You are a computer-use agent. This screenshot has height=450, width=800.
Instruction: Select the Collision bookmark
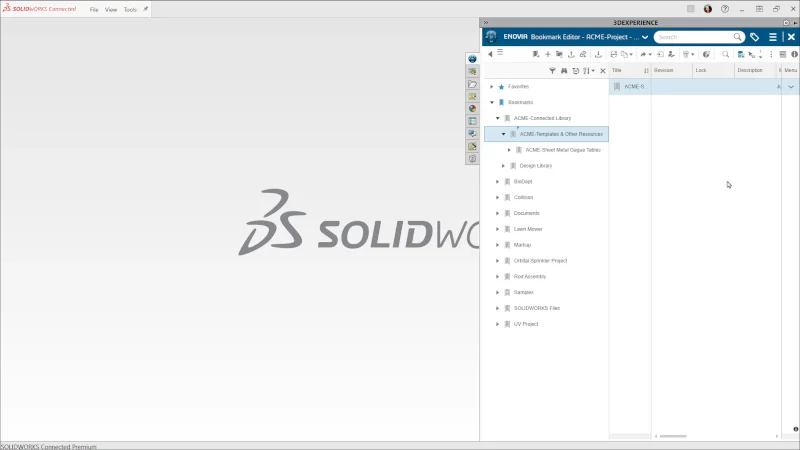coord(523,197)
